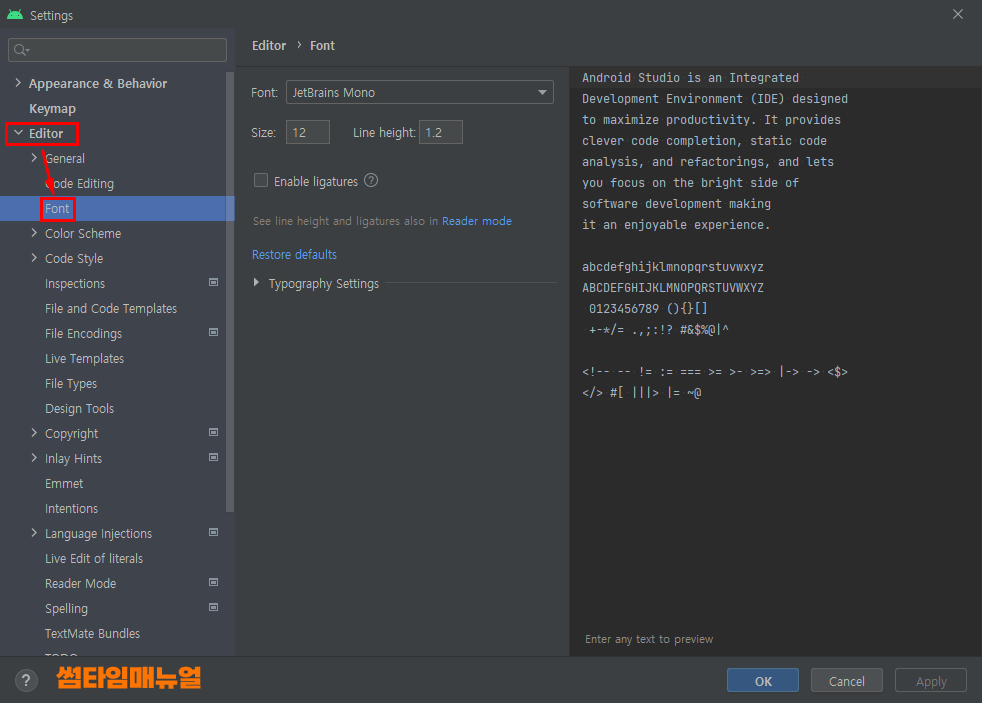The height and width of the screenshot is (703, 982).
Task: Click the project-level icon beside File Encodings
Action: coord(214,332)
